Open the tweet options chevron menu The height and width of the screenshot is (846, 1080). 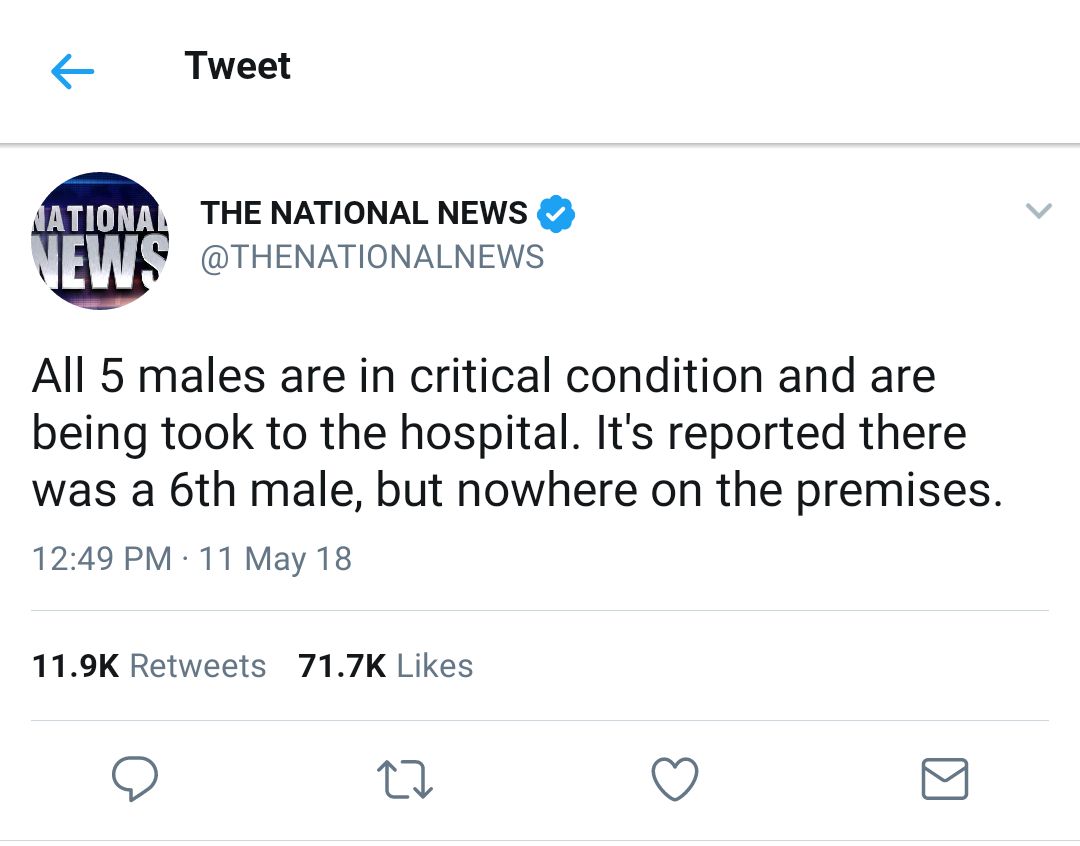(1038, 210)
